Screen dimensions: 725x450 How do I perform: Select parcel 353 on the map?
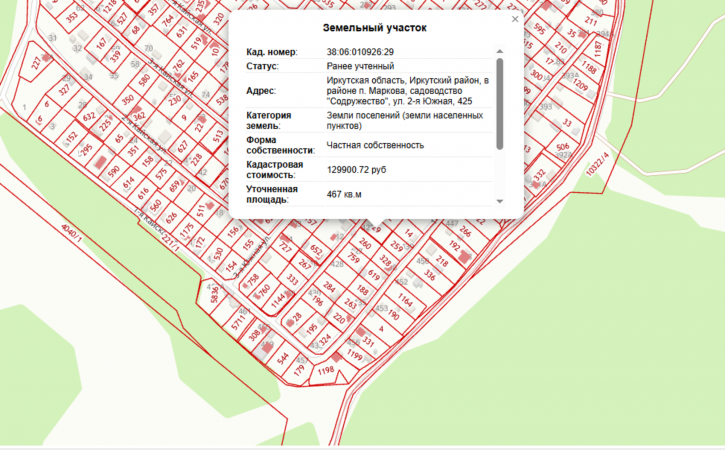click(72, 17)
